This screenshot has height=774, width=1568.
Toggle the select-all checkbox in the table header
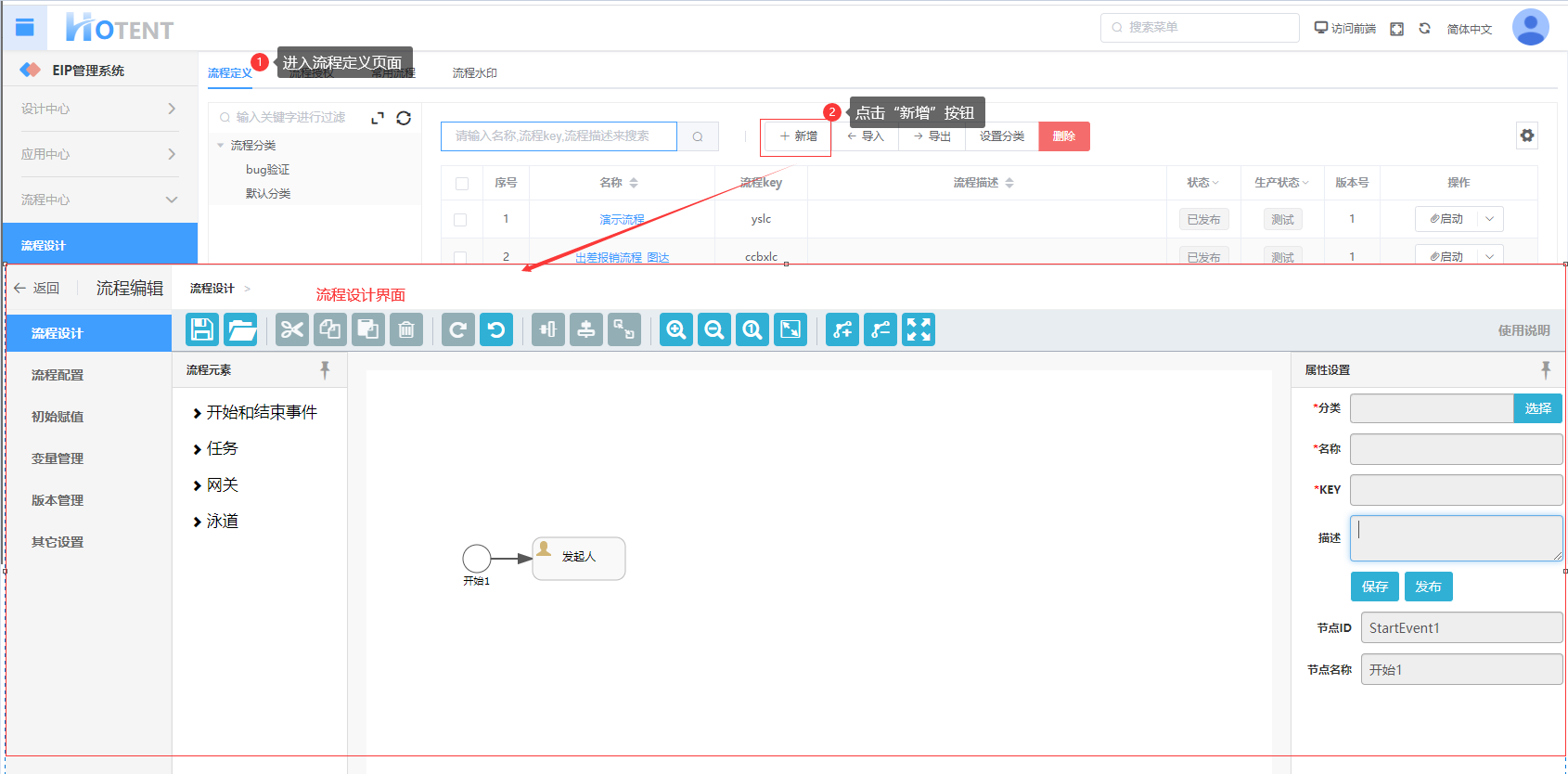point(462,183)
